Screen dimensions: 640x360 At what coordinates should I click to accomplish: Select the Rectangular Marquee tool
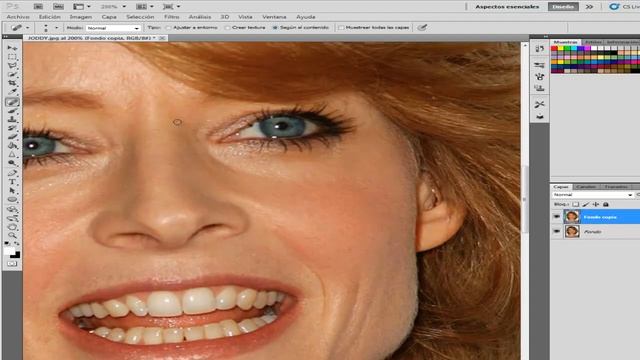coord(12,57)
